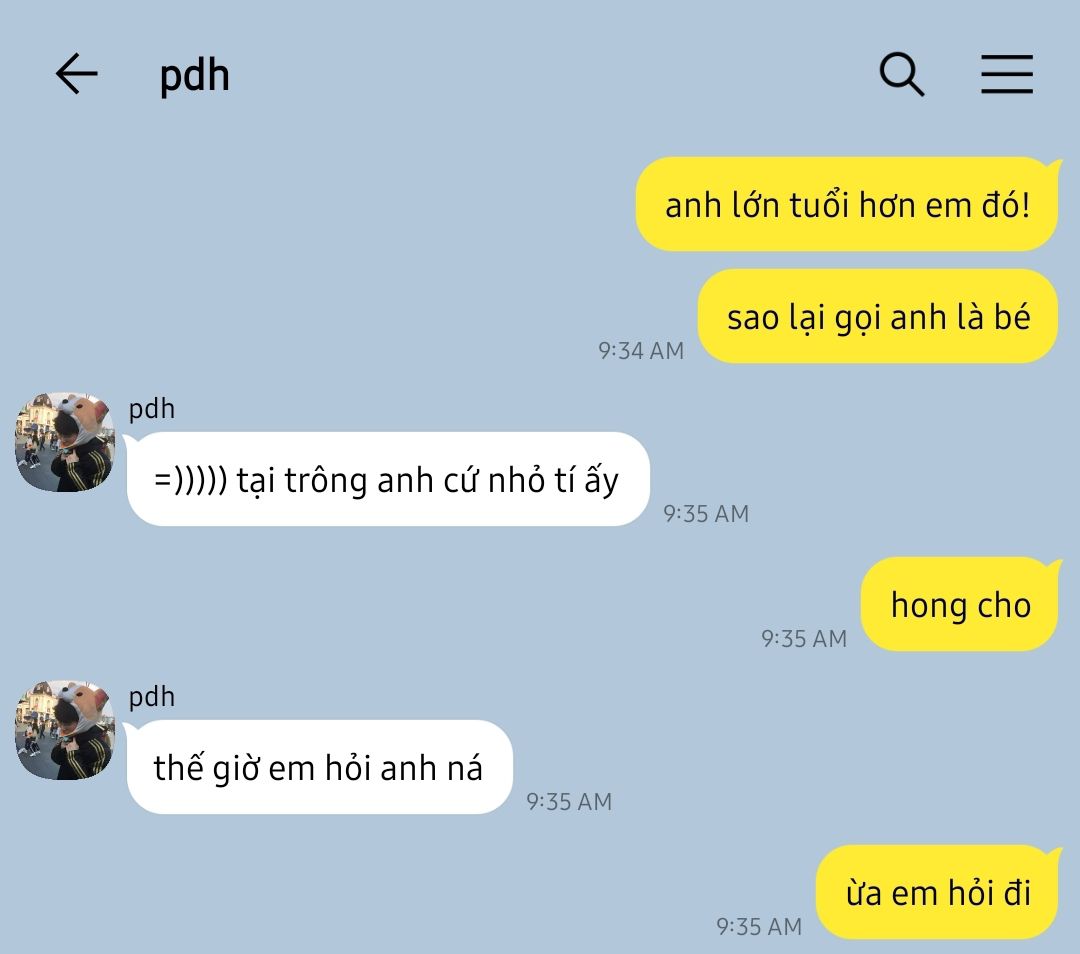This screenshot has width=1080, height=954.
Task: Tap pdh avatar beside second reply
Action: pos(65,730)
